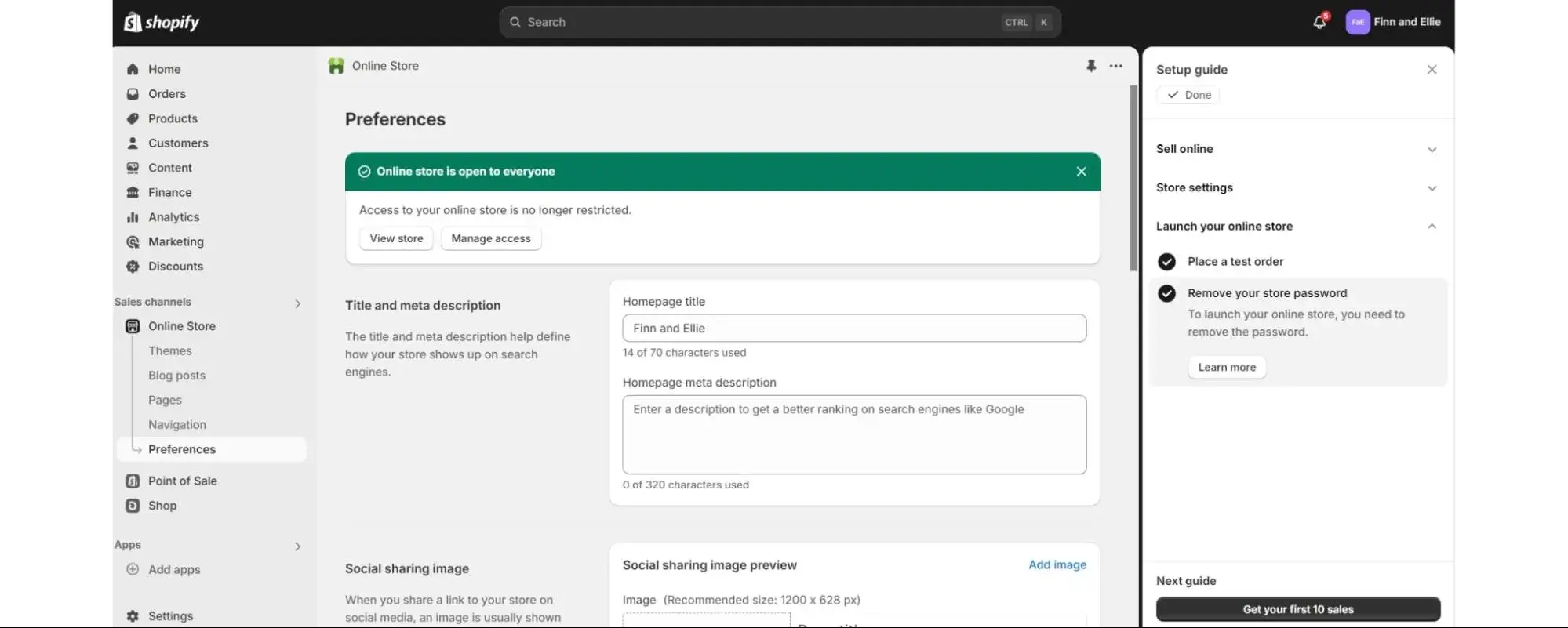Click the Finance bank icon

coord(133,192)
